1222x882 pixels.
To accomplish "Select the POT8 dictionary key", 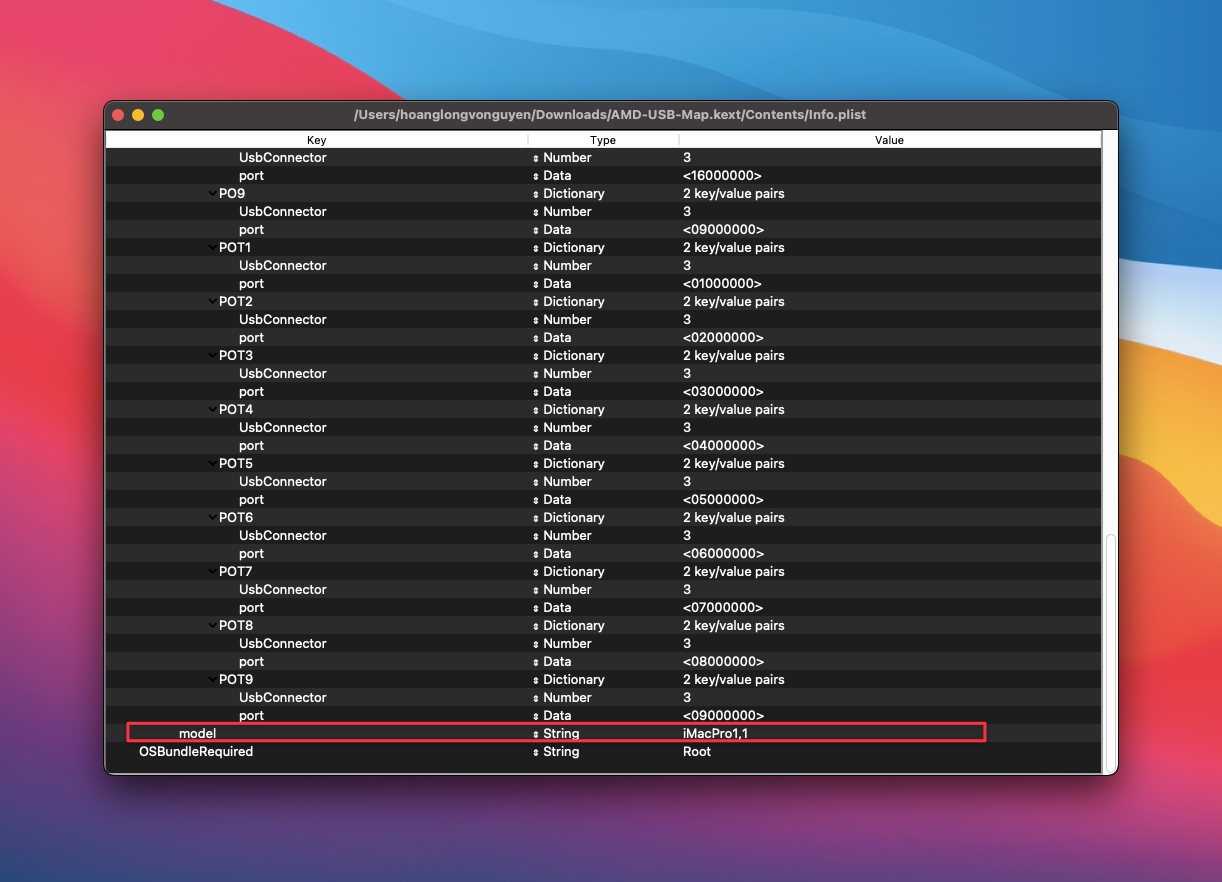I will [236, 626].
